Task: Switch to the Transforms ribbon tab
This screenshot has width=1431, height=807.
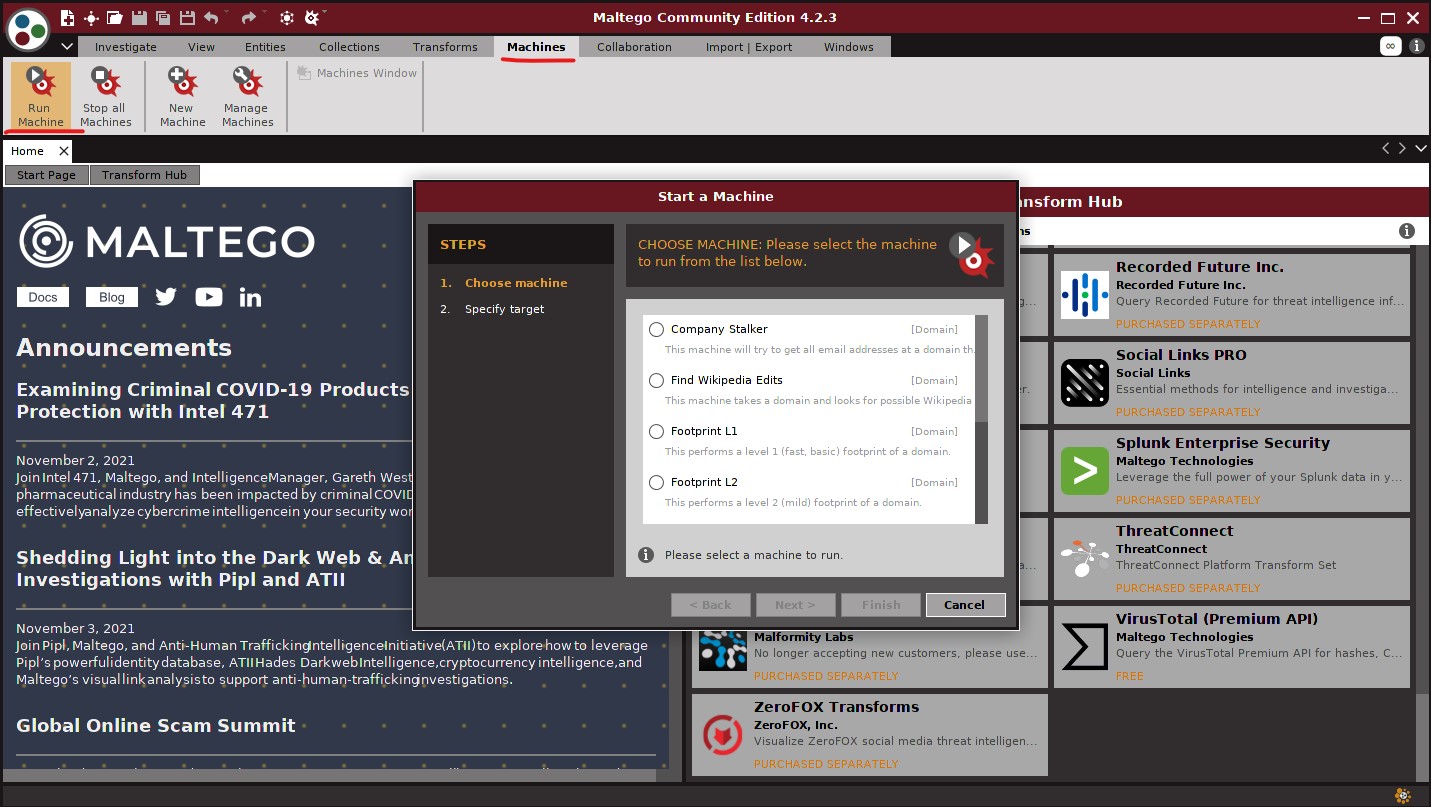Action: tap(445, 47)
